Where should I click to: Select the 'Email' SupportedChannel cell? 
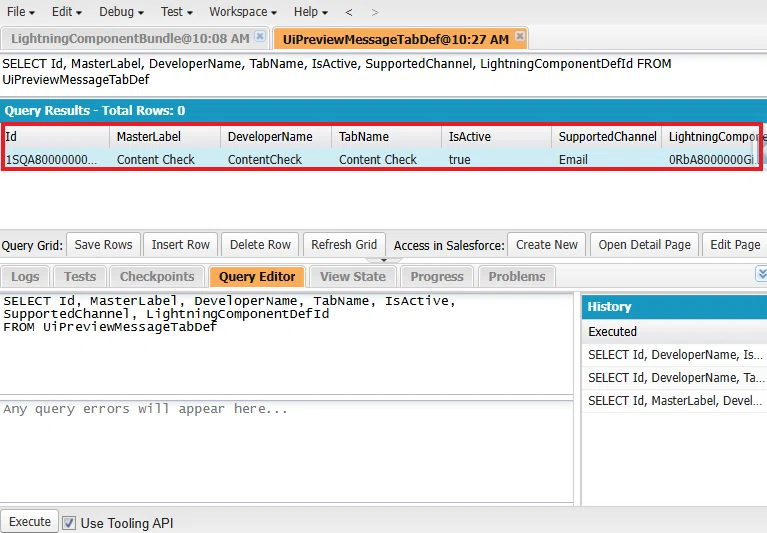pos(607,159)
